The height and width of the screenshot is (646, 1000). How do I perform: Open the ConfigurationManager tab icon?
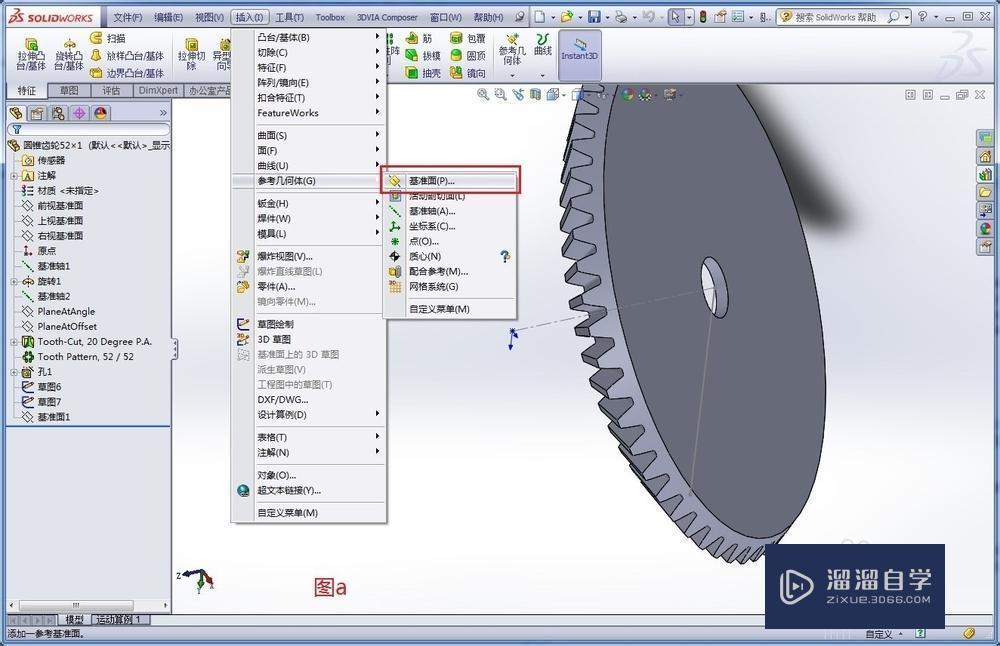(x=58, y=114)
